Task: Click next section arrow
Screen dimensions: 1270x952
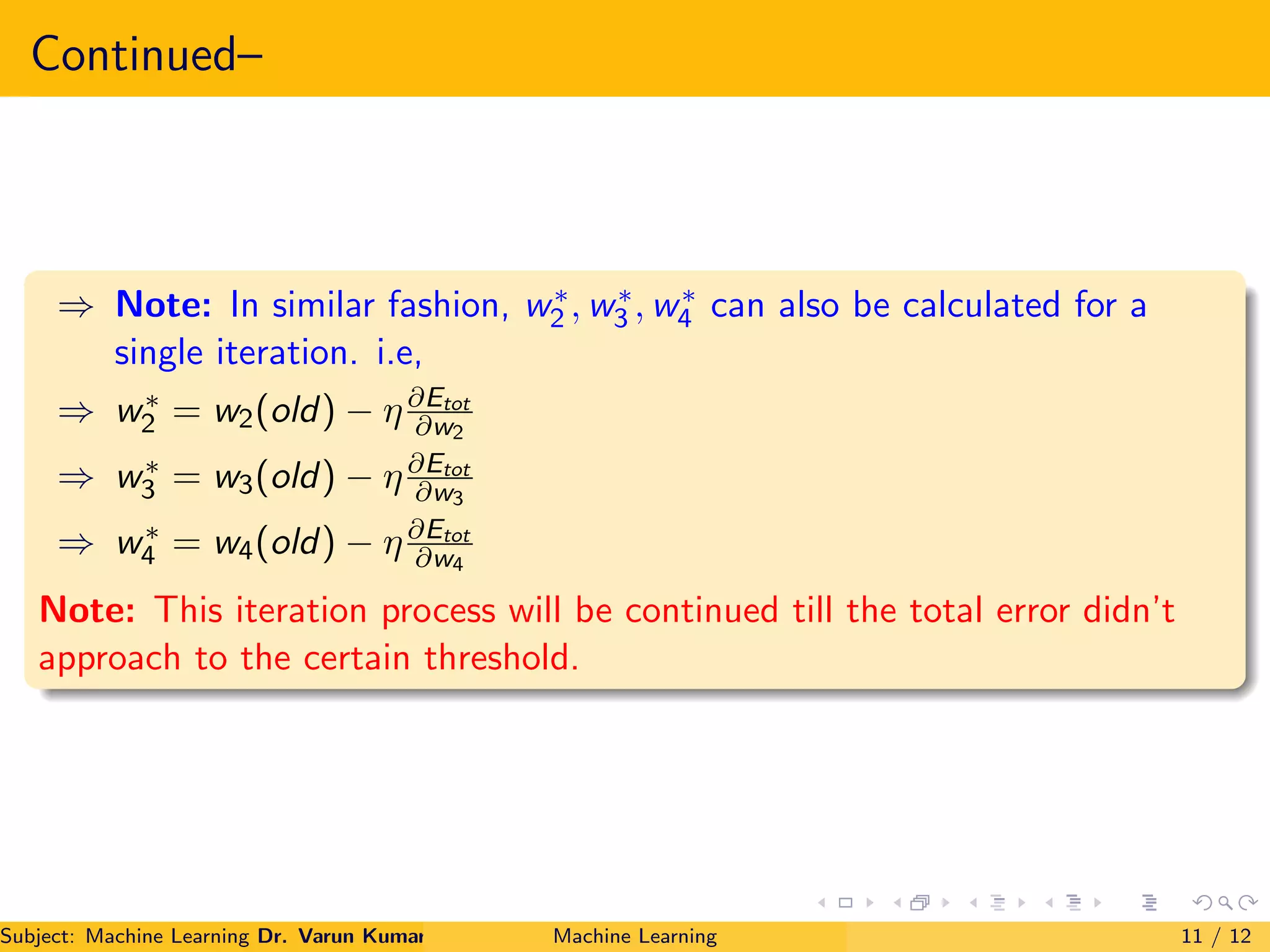Action: [1098, 903]
